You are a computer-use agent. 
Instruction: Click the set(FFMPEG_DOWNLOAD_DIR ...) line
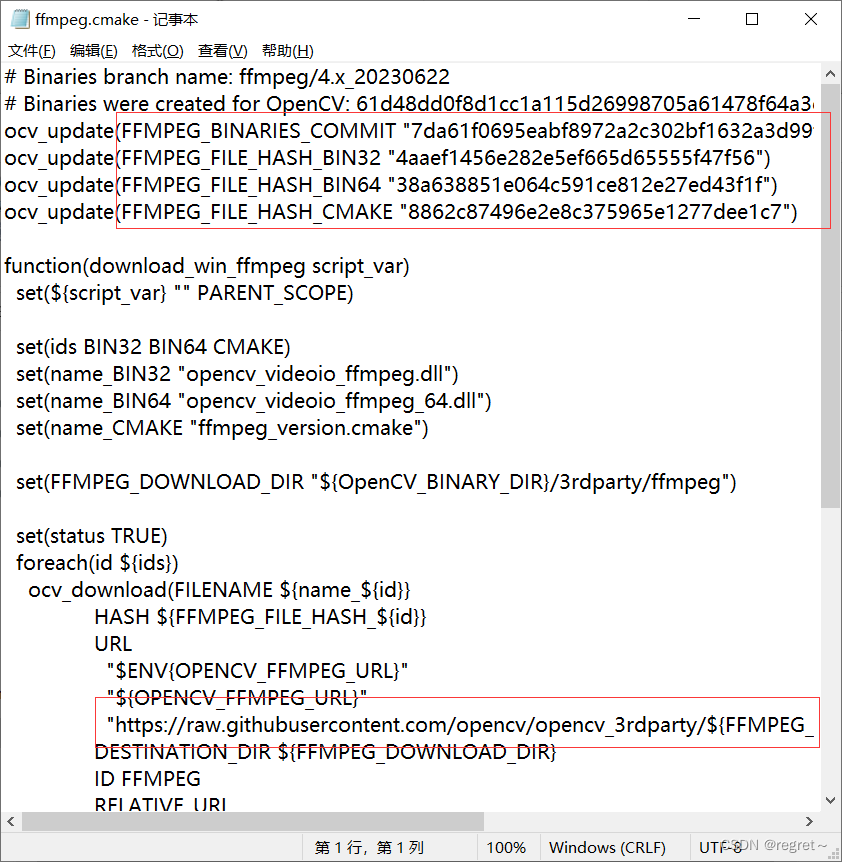click(x=376, y=482)
